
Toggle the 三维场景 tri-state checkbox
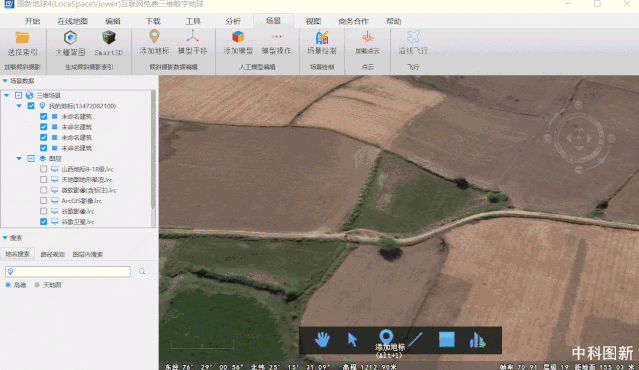click(x=18, y=95)
